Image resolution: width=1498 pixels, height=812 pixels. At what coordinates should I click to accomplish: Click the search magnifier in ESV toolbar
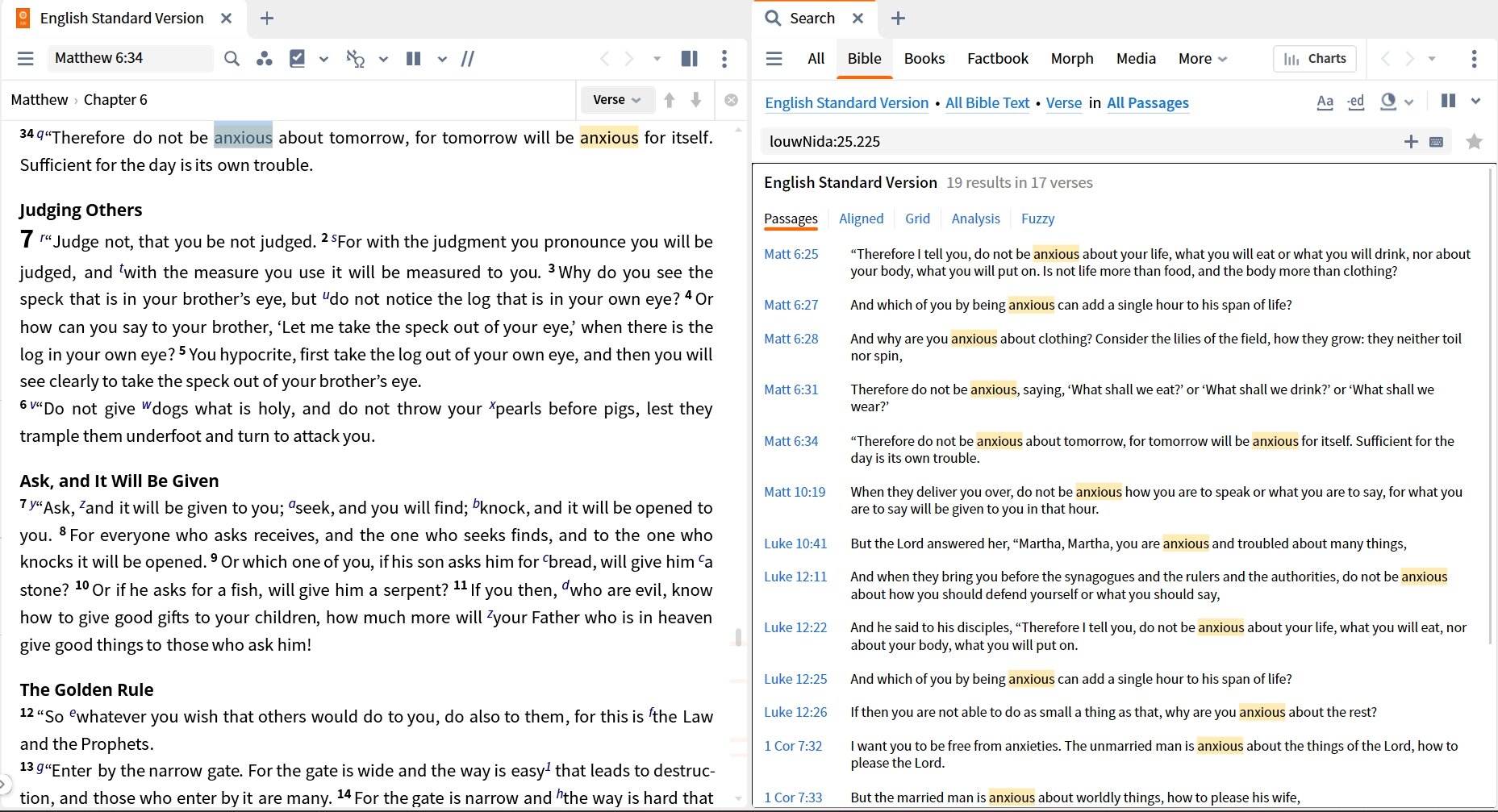coord(232,58)
